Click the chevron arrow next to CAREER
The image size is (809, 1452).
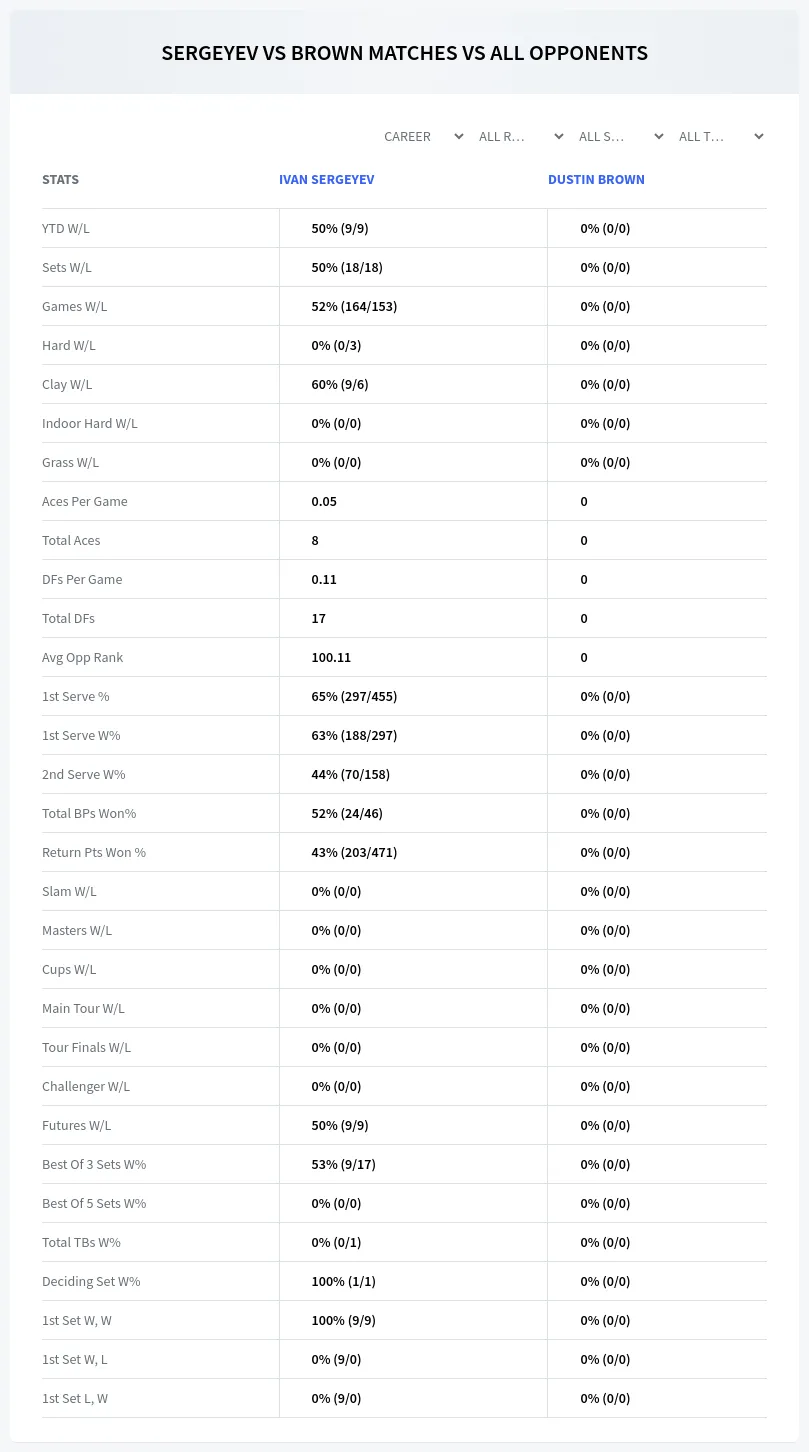coord(459,136)
